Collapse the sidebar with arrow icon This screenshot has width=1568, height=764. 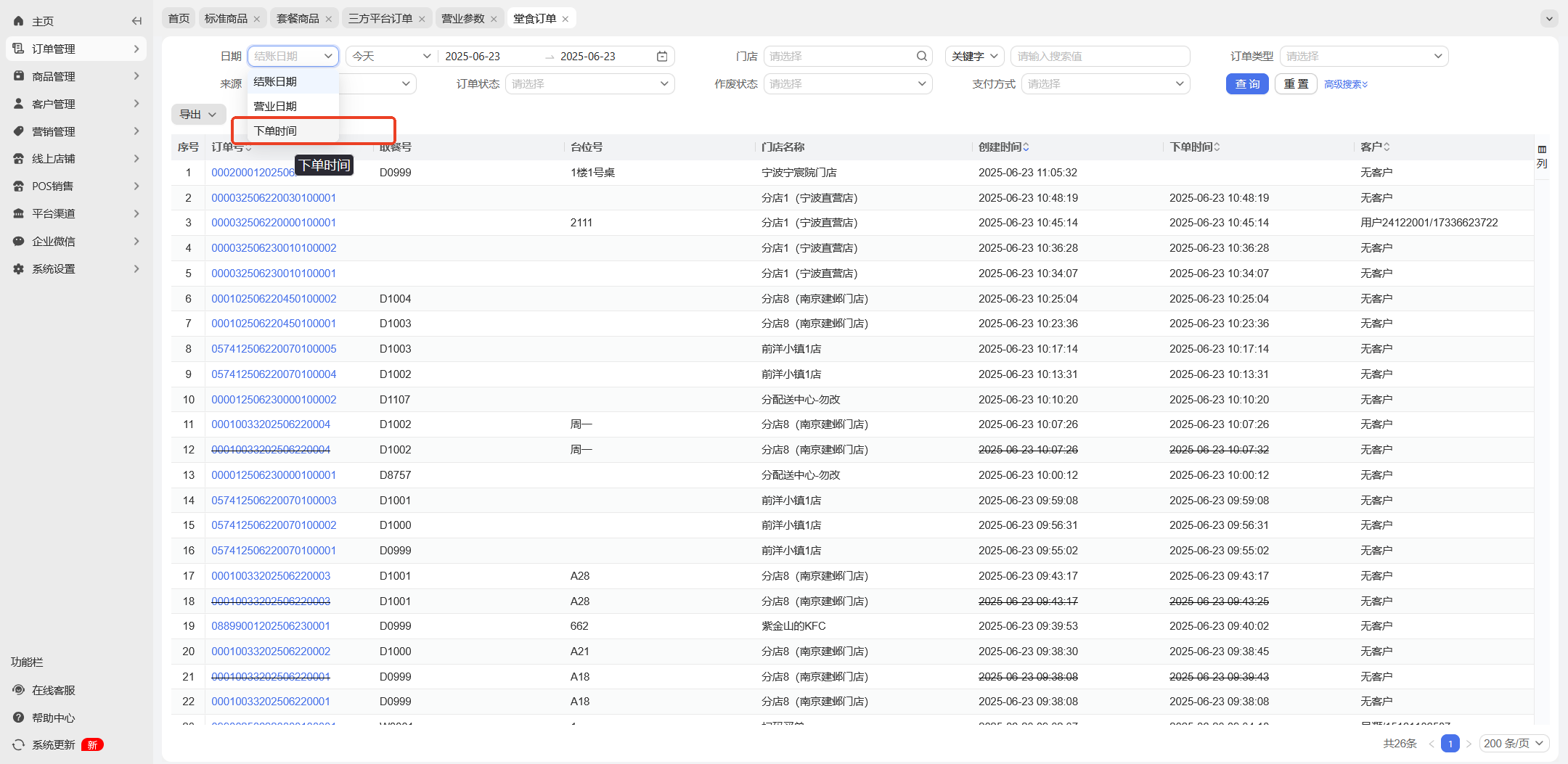(136, 21)
